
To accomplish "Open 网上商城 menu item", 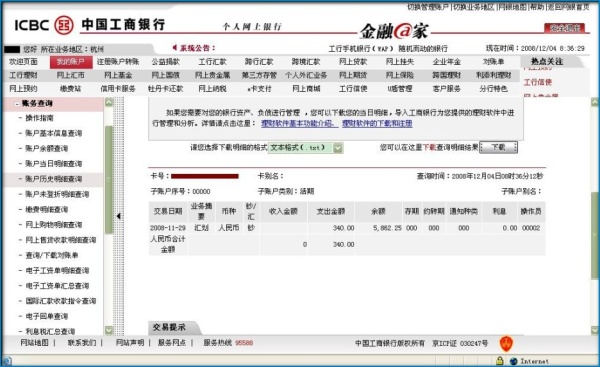I will click(x=306, y=89).
